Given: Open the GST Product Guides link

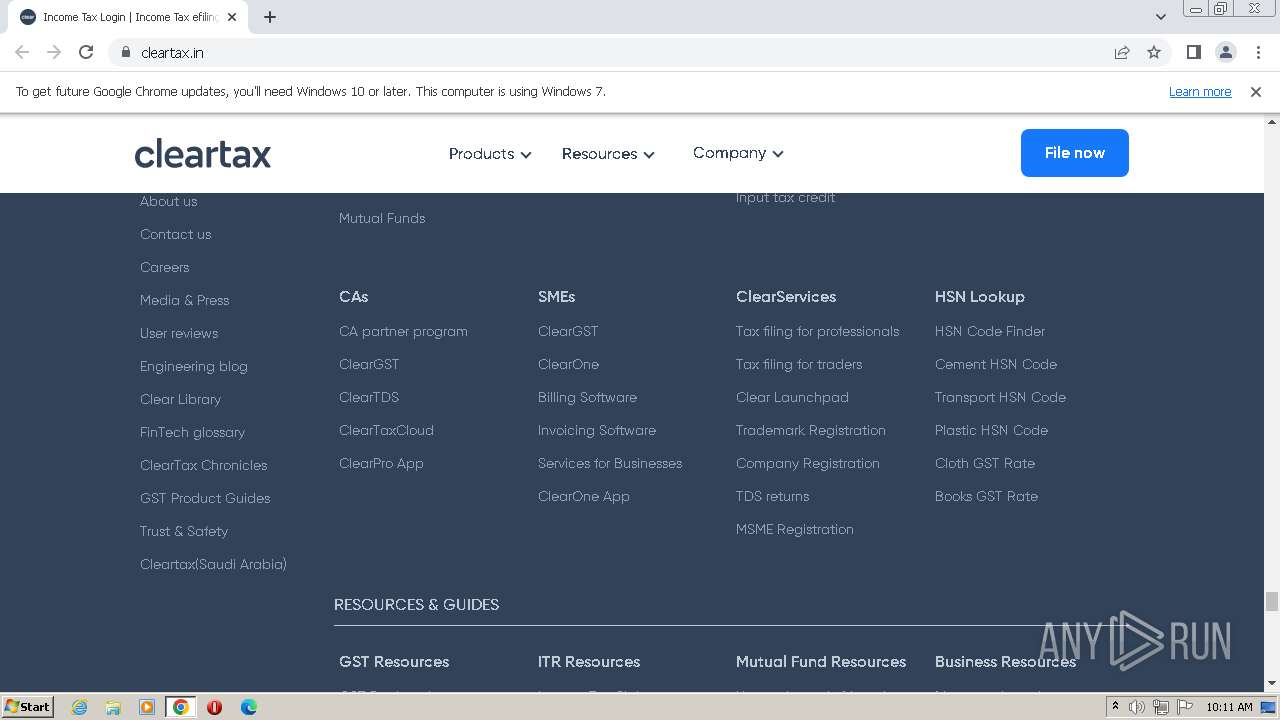Looking at the screenshot, I should [x=205, y=498].
